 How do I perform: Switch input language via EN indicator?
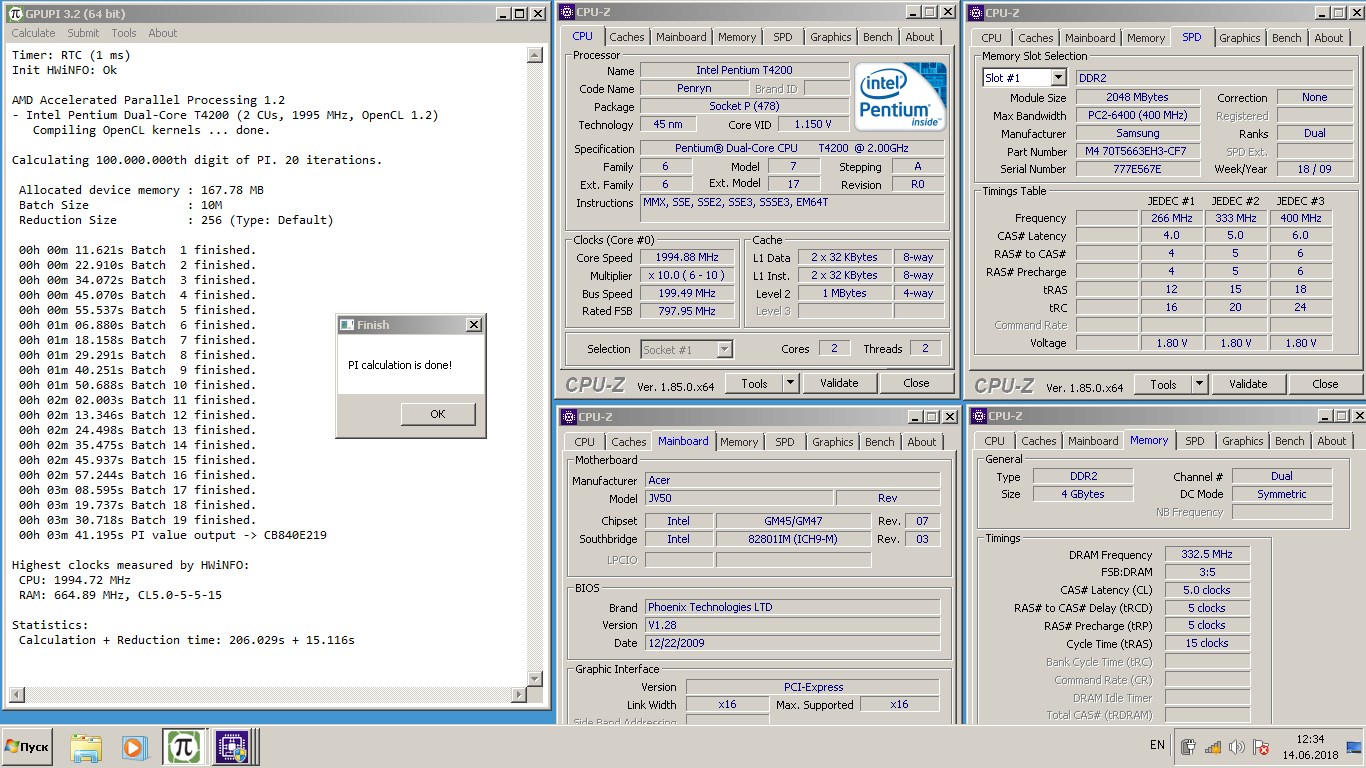(x=1157, y=745)
